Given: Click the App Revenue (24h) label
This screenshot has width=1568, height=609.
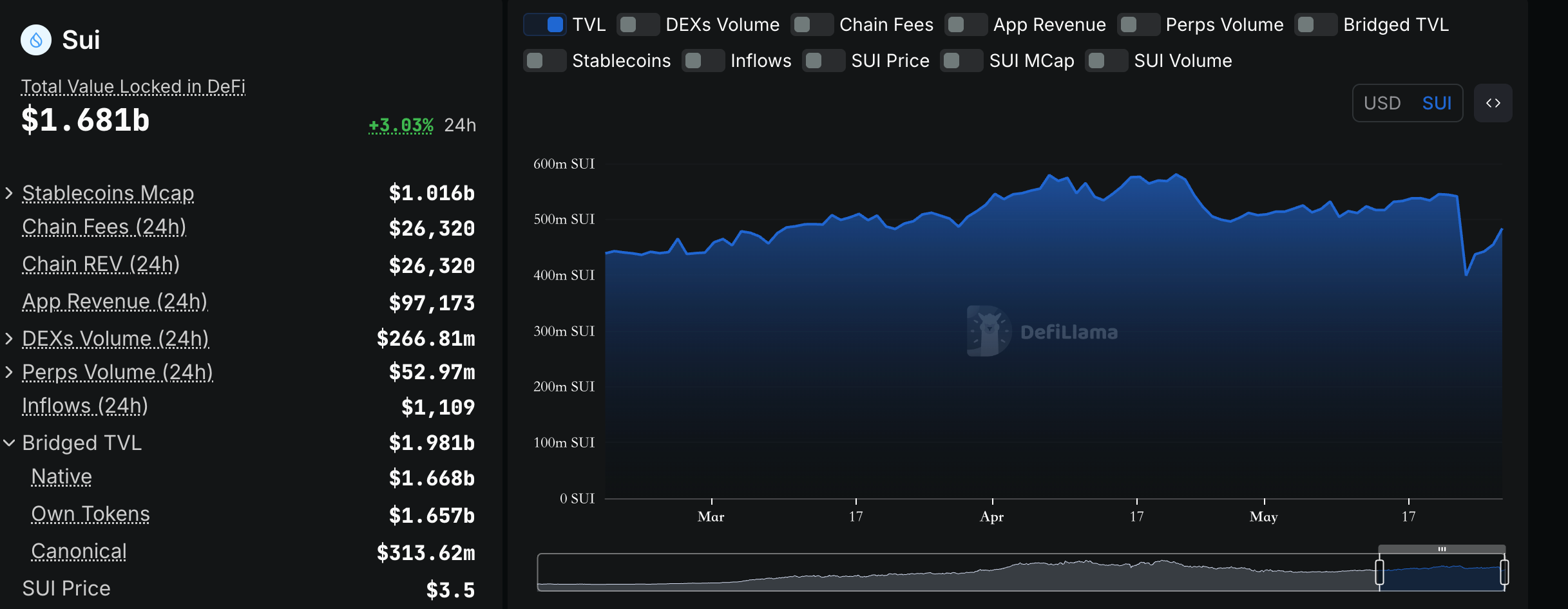Looking at the screenshot, I should 115,301.
